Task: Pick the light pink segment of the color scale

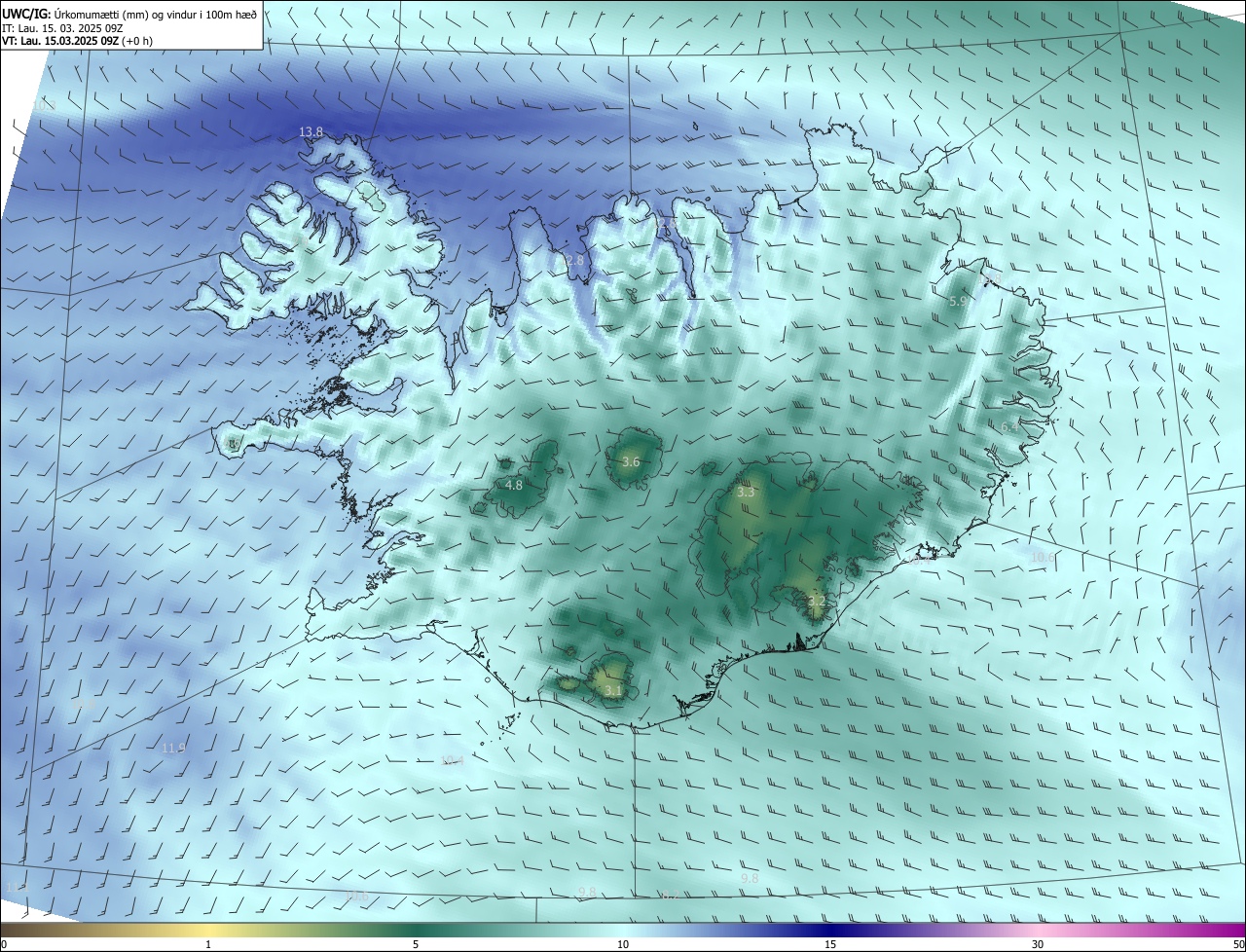Action: pyautogui.click(x=1040, y=930)
